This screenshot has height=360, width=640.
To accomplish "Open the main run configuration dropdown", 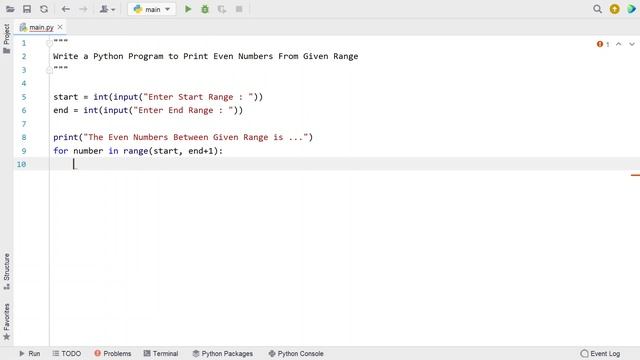I will pyautogui.click(x=152, y=9).
